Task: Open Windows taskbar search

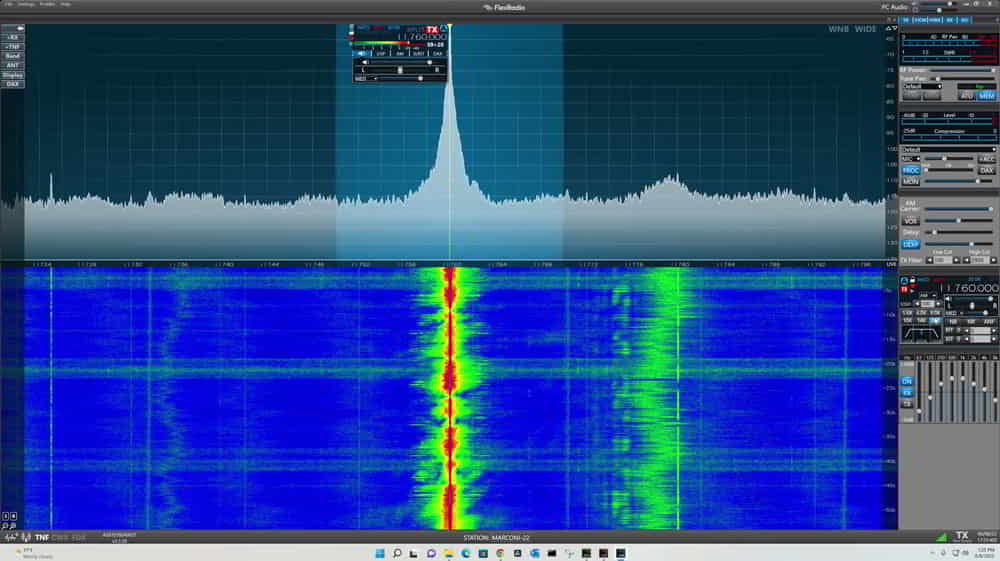Action: [x=397, y=553]
